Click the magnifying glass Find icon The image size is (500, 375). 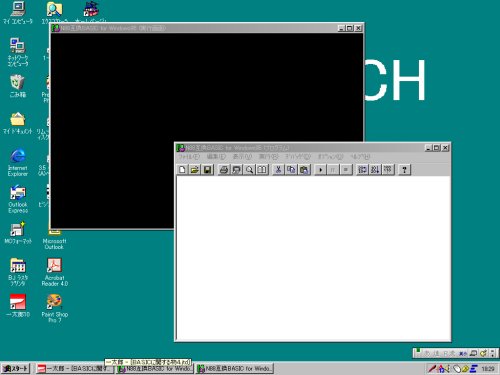click(249, 170)
